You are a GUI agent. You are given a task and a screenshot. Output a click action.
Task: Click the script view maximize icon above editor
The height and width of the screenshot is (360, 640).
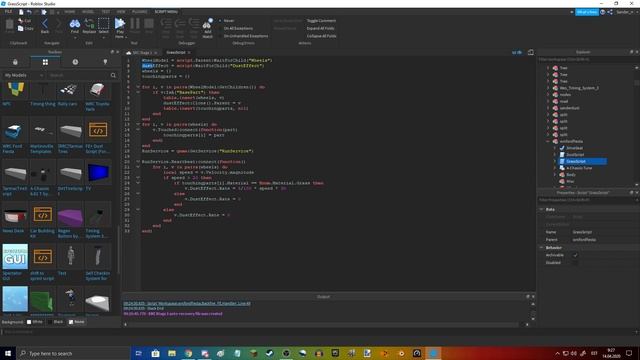tap(531, 52)
